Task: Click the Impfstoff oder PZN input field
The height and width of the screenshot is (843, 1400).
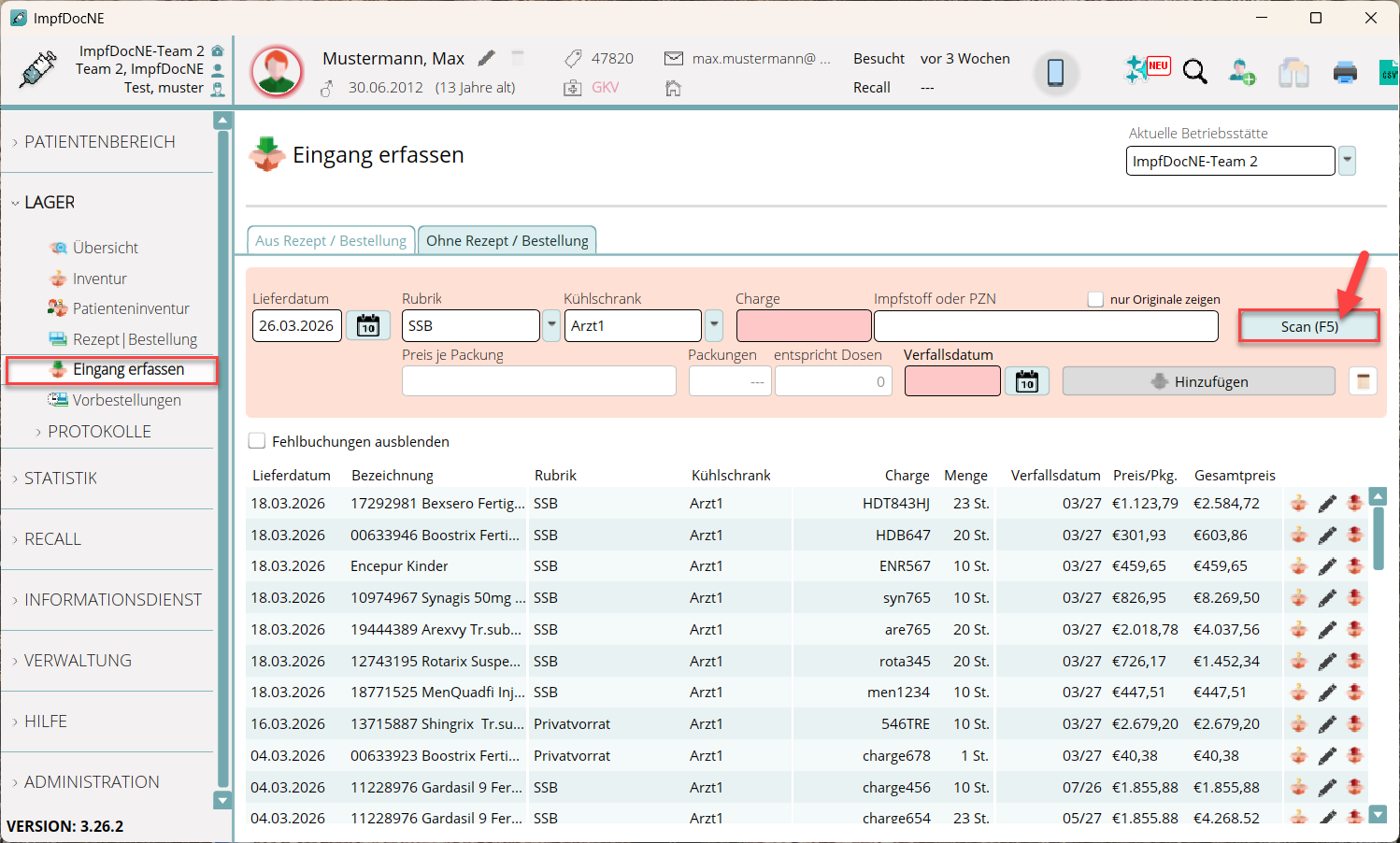Action: pyautogui.click(x=1045, y=325)
